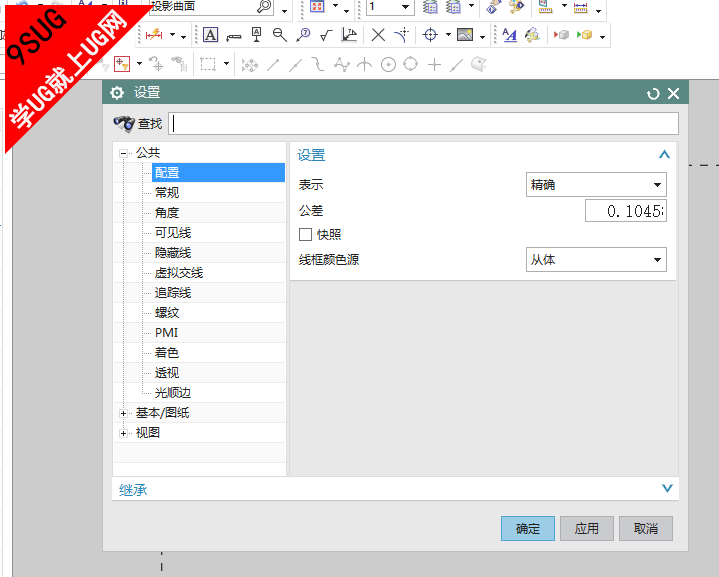Expand the 视图 tree node
This screenshot has height=577, width=719.
pyautogui.click(x=123, y=433)
